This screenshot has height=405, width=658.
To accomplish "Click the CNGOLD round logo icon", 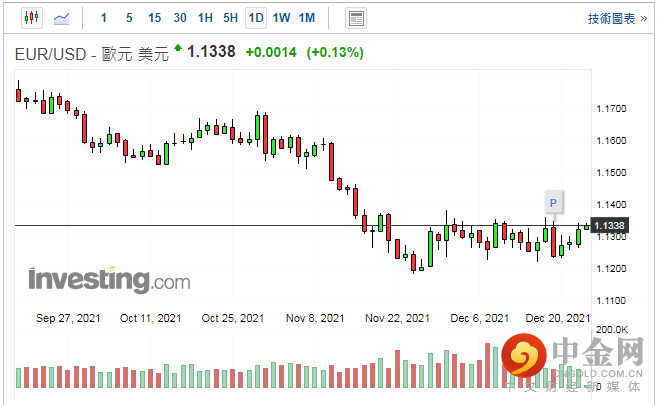I will (x=523, y=355).
